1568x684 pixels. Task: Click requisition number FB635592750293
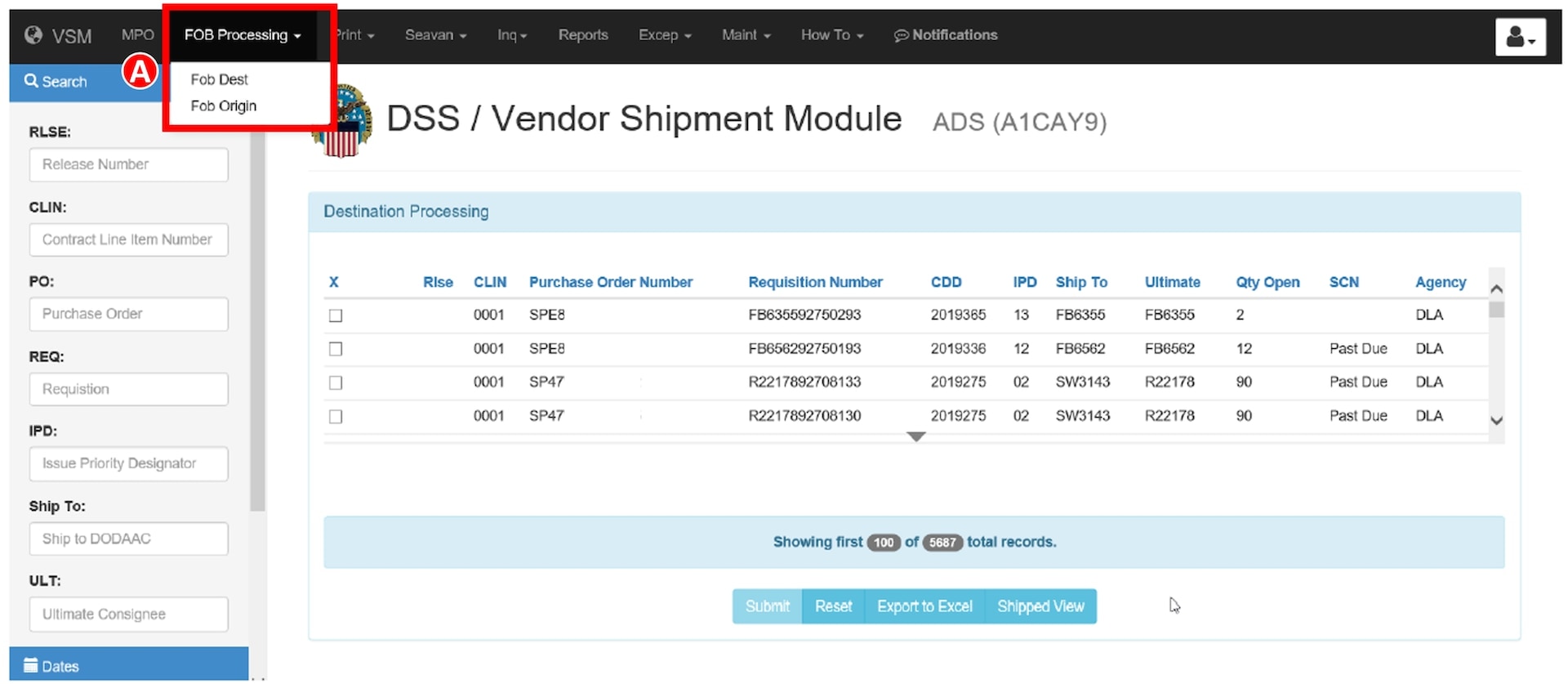pos(804,315)
